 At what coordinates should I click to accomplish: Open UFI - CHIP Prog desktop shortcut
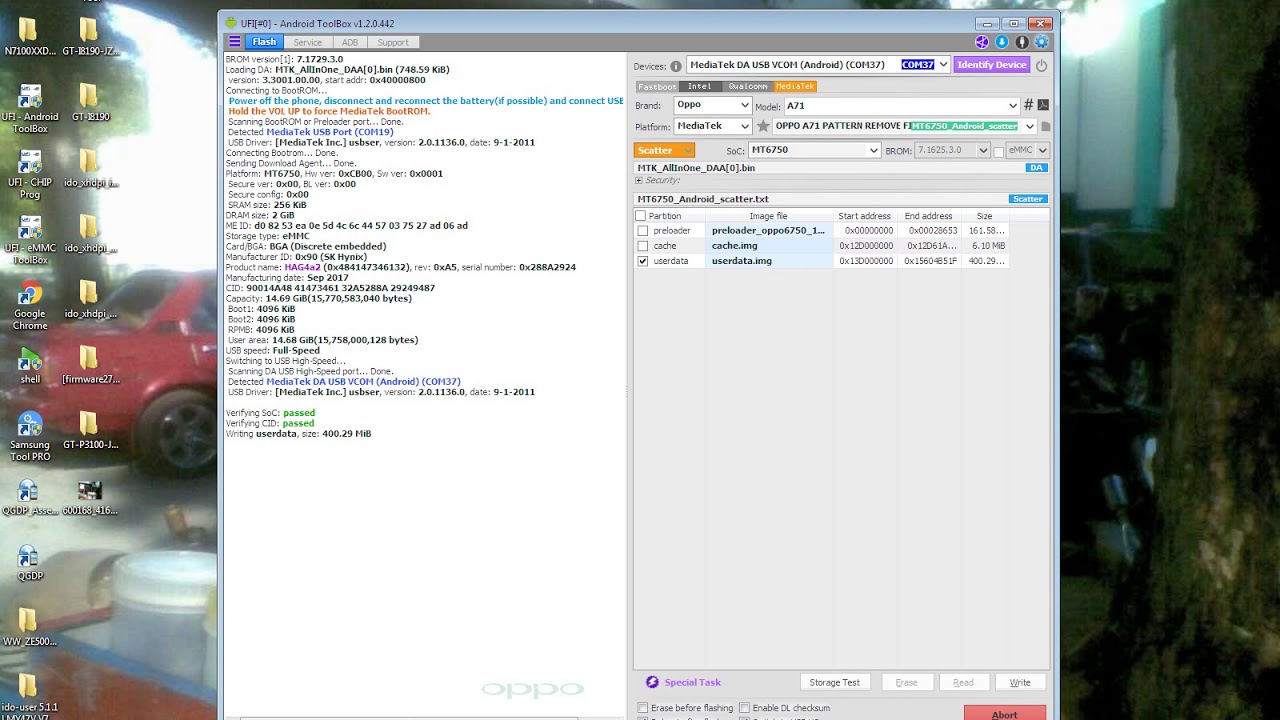(30, 174)
